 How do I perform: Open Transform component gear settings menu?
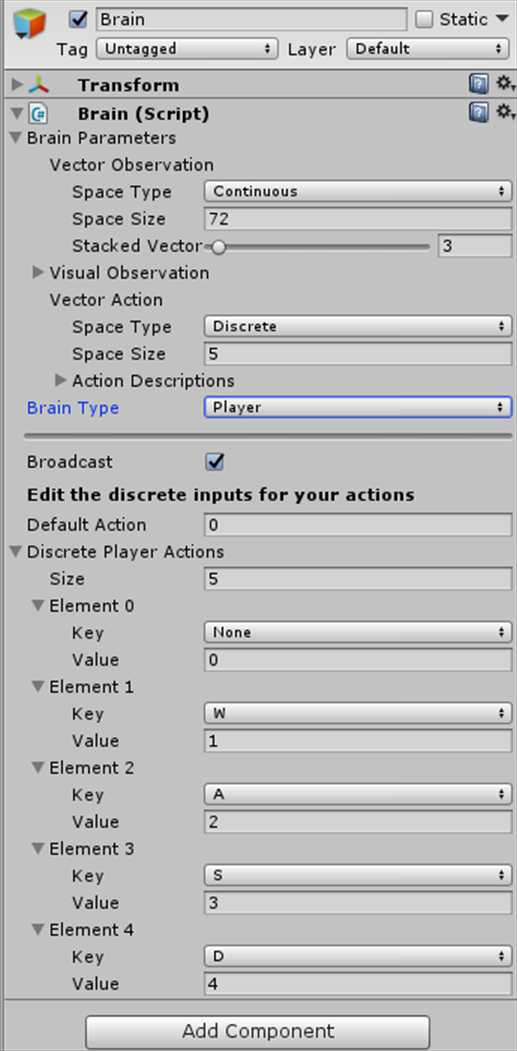tap(505, 84)
